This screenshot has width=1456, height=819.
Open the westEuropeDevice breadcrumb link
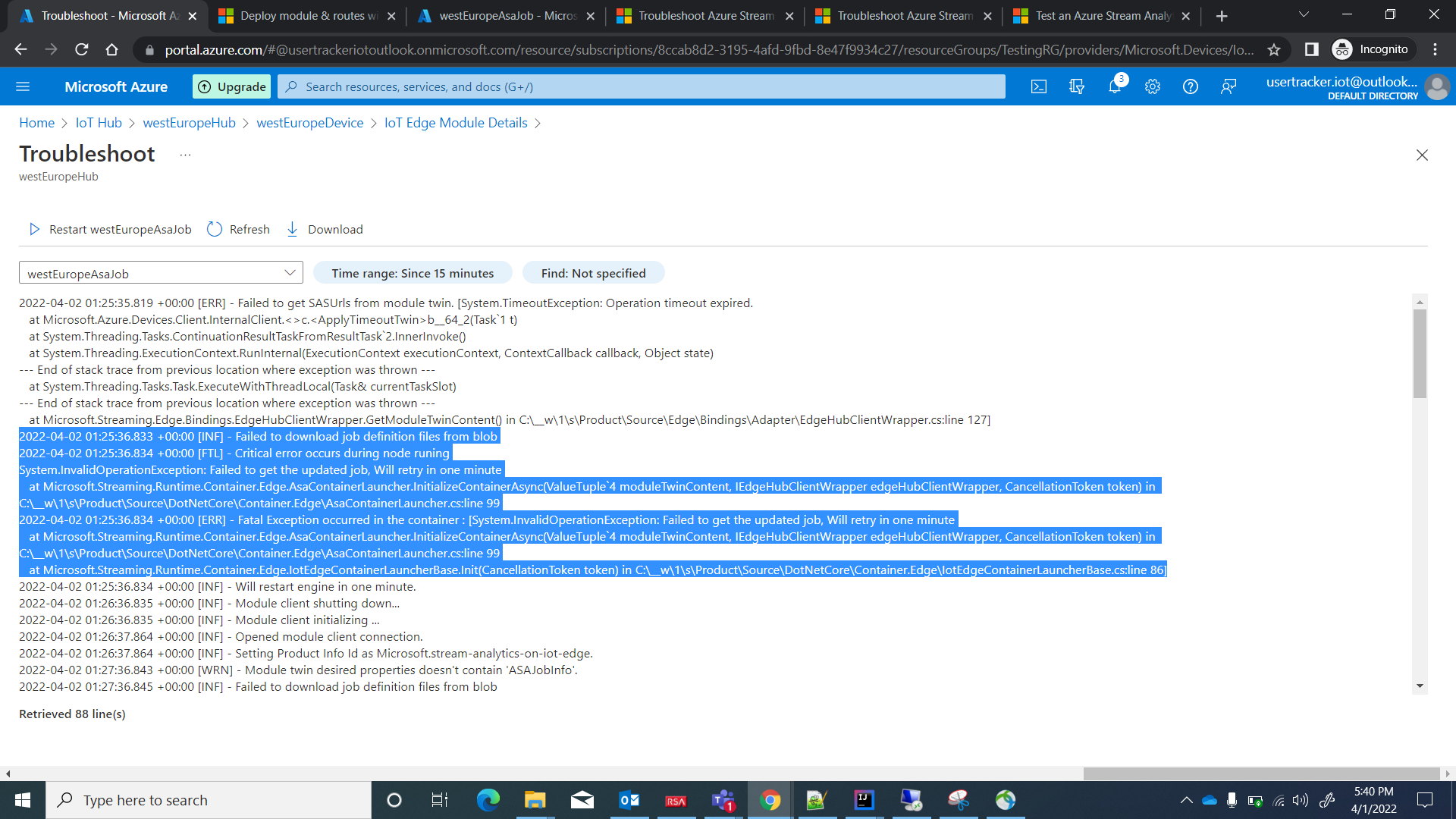point(309,123)
